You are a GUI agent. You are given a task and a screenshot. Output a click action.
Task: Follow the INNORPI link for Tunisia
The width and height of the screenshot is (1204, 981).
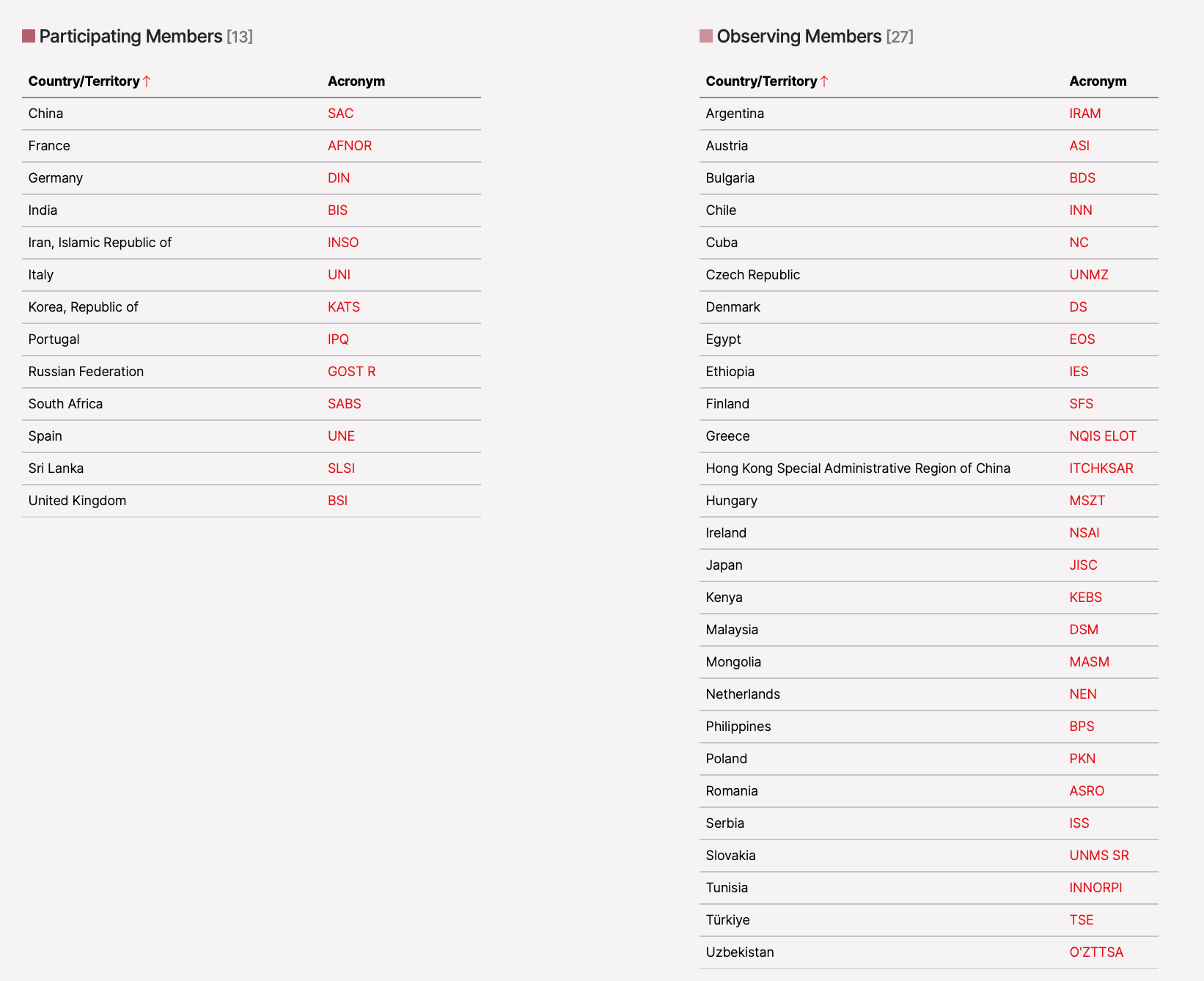coord(1095,888)
